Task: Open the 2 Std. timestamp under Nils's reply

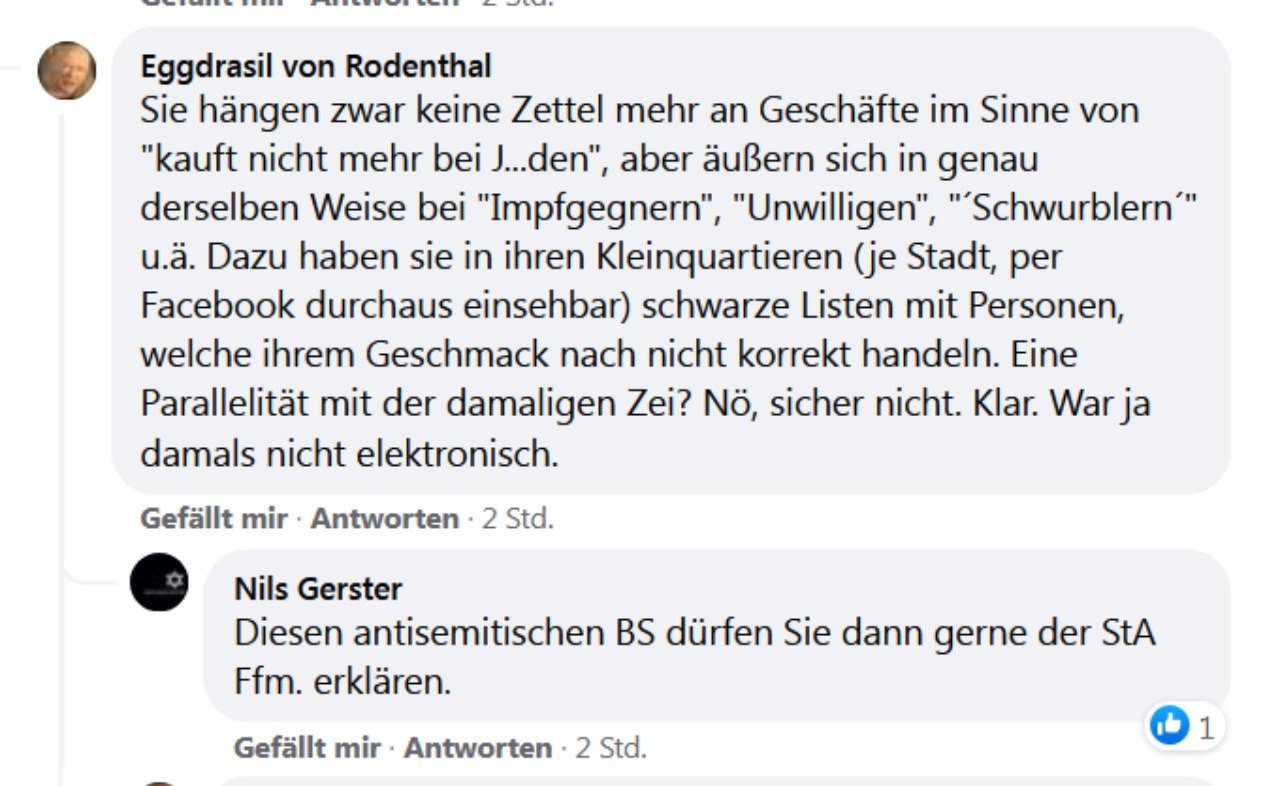Action: tap(611, 748)
